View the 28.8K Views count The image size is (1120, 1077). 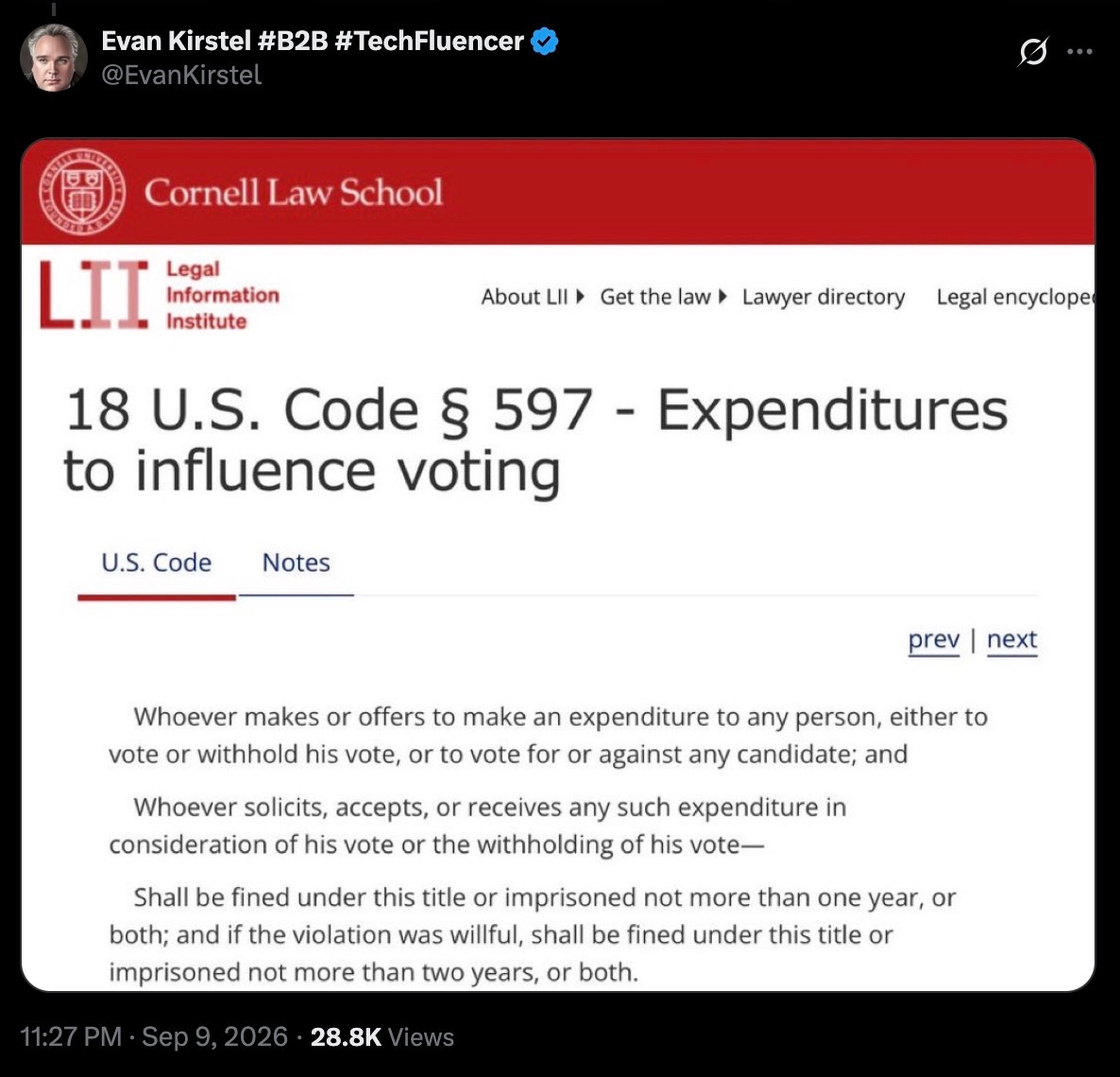(382, 1037)
